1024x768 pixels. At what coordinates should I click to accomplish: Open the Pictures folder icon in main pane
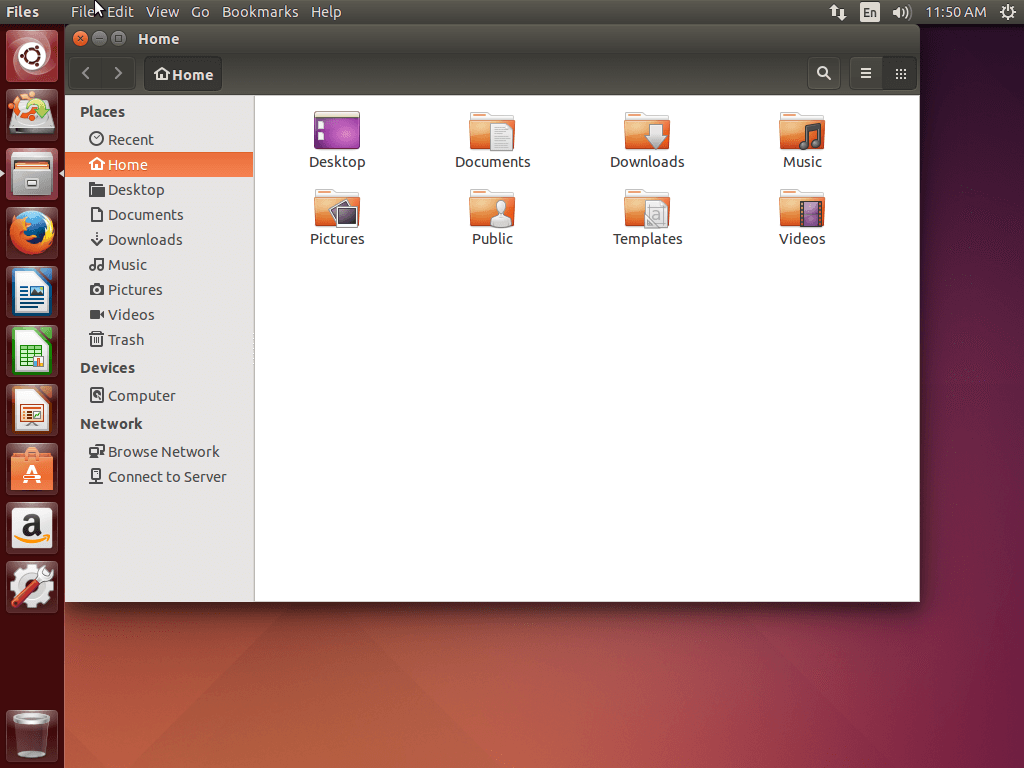pyautogui.click(x=337, y=208)
